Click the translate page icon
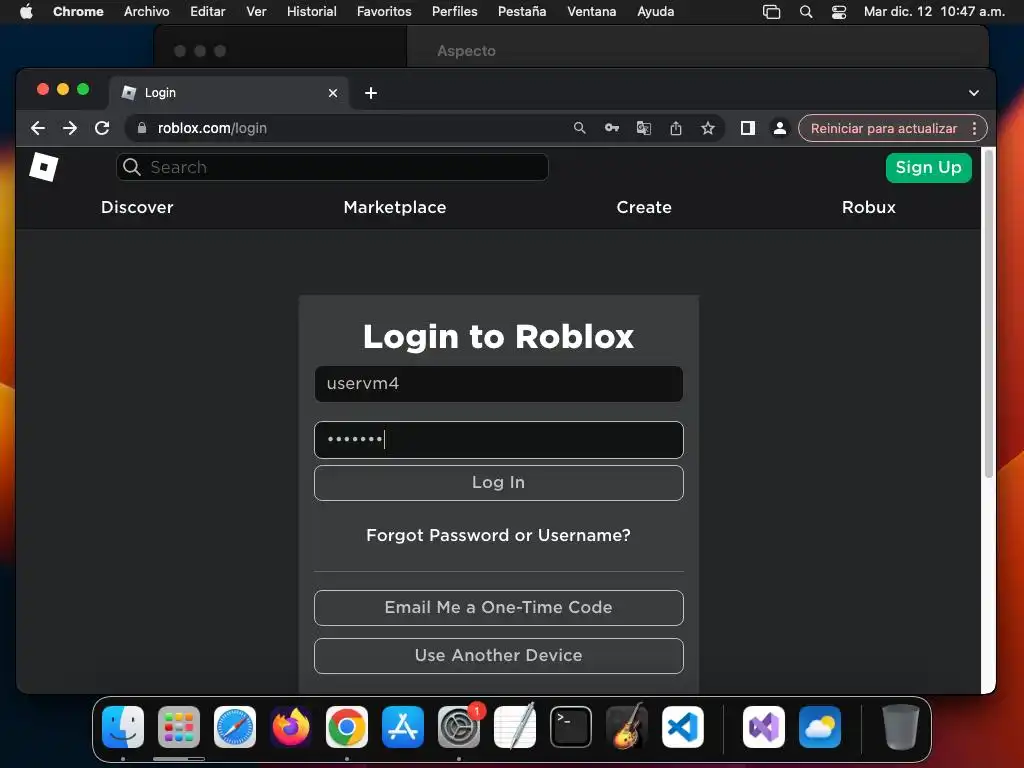 643,128
